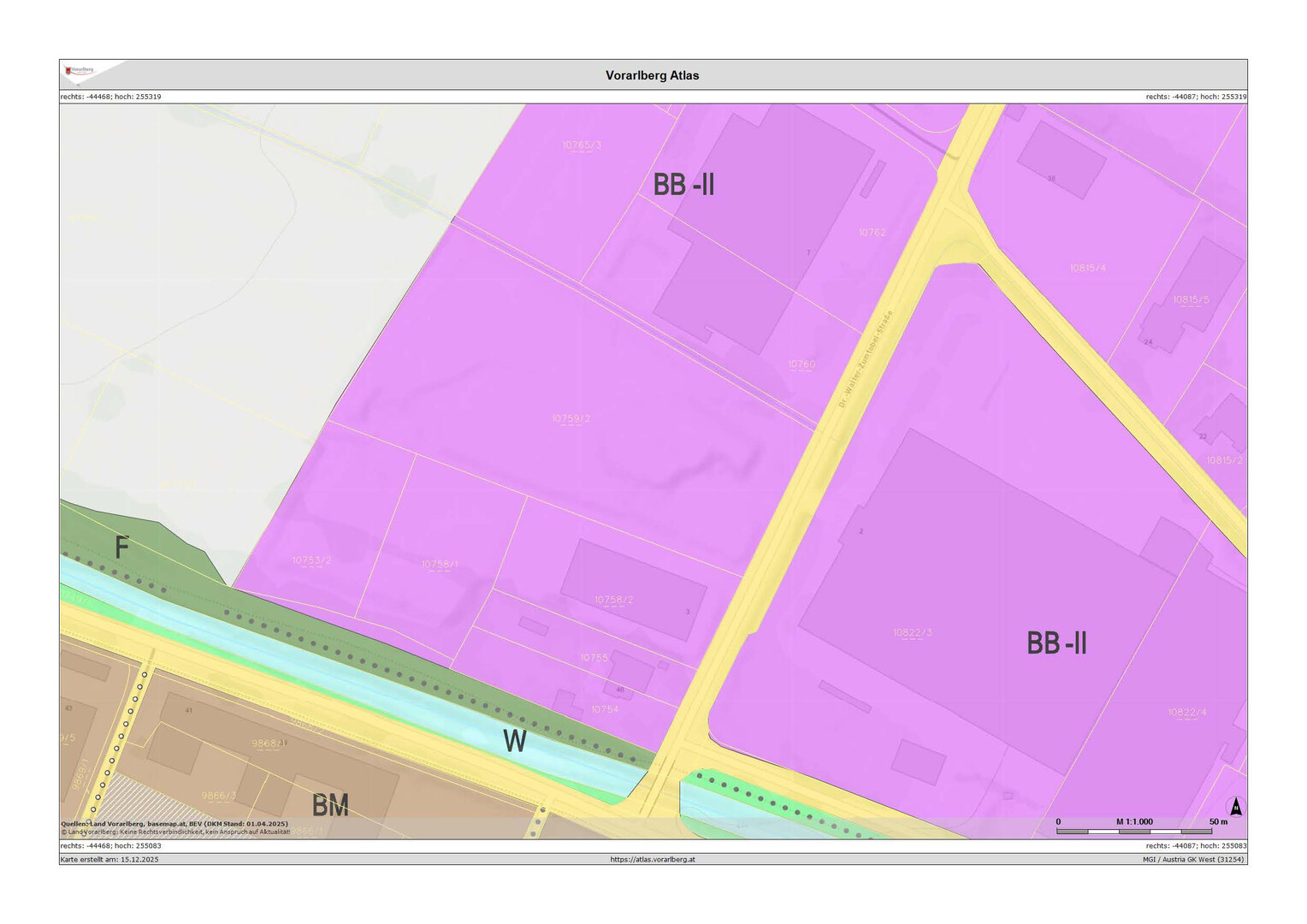Click parcel number 10762
1307x924 pixels.
point(872,233)
